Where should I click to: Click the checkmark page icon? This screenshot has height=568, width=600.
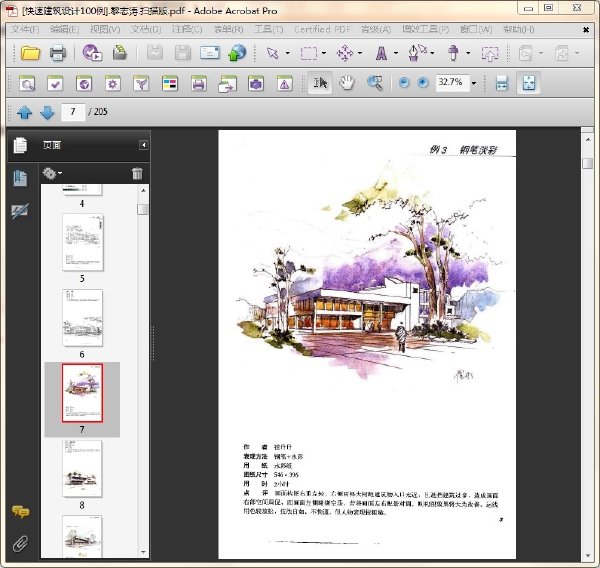pyautogui.click(x=55, y=83)
